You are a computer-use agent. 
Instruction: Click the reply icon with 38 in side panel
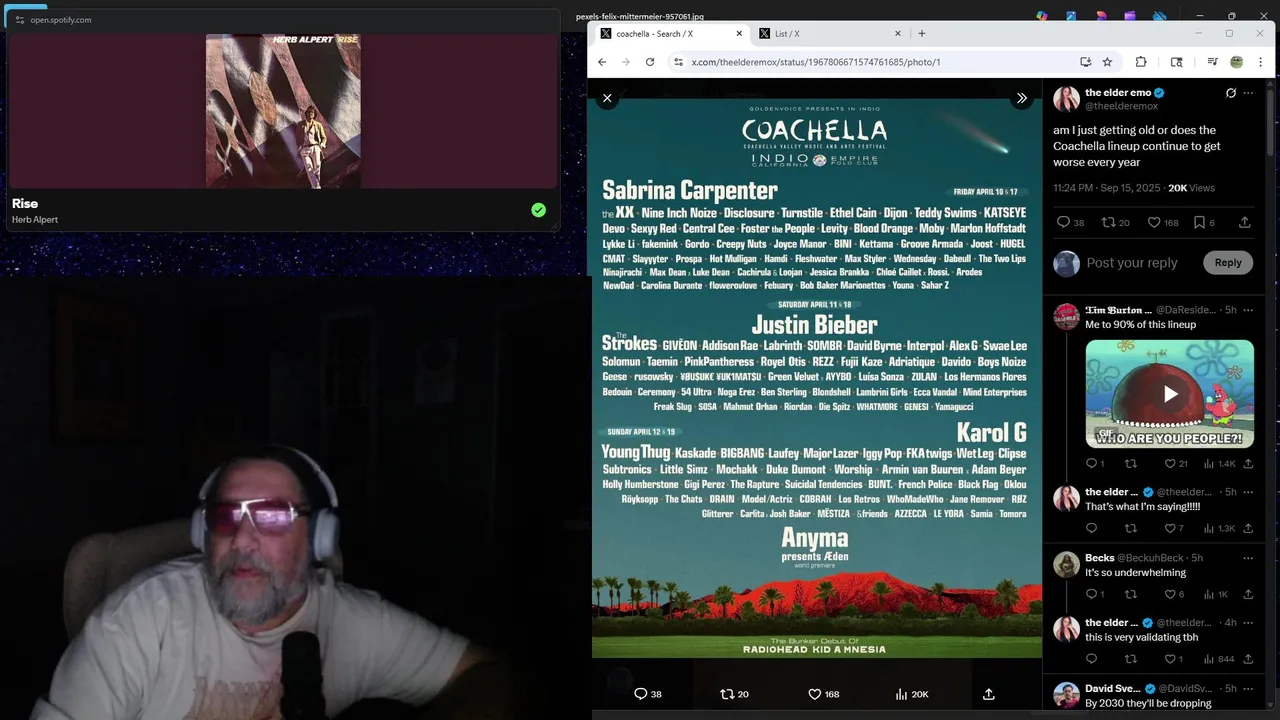coord(1070,223)
